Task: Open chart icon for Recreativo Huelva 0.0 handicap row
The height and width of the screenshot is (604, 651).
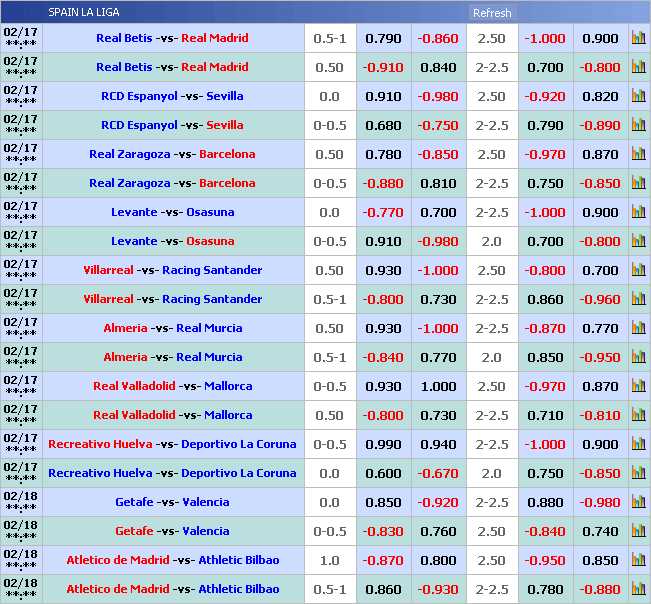Action: click(638, 473)
